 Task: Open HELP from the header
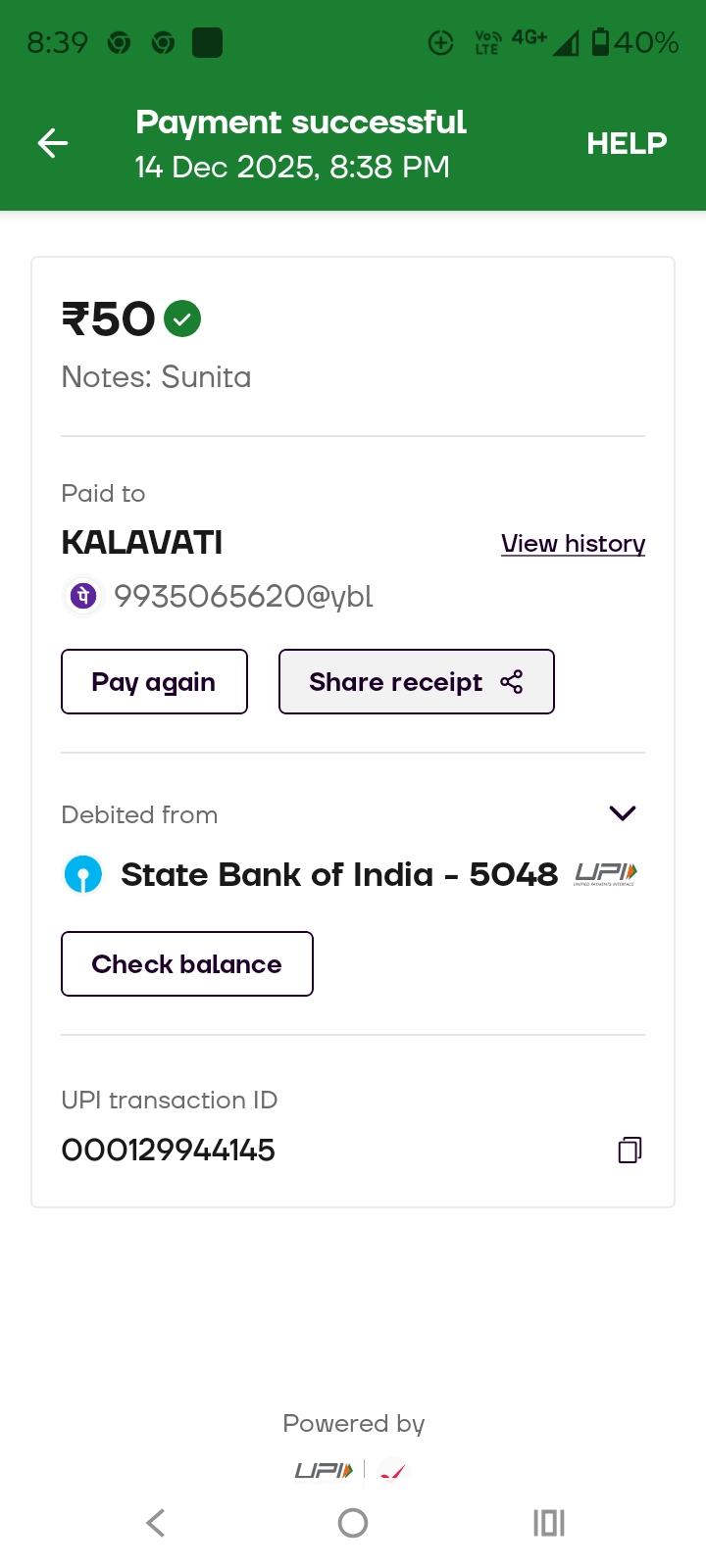[x=627, y=144]
